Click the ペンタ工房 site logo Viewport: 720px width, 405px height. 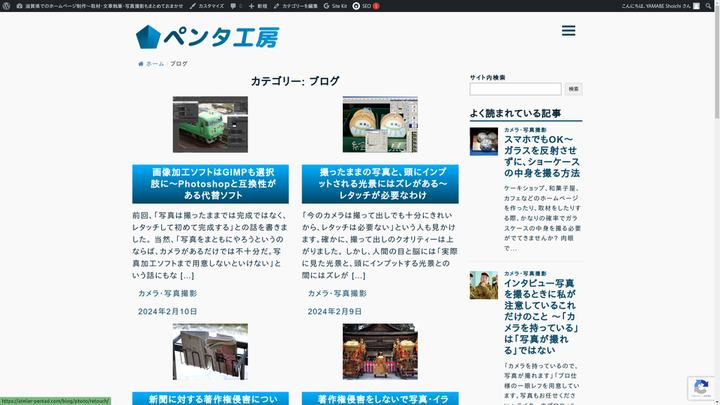[x=207, y=37]
